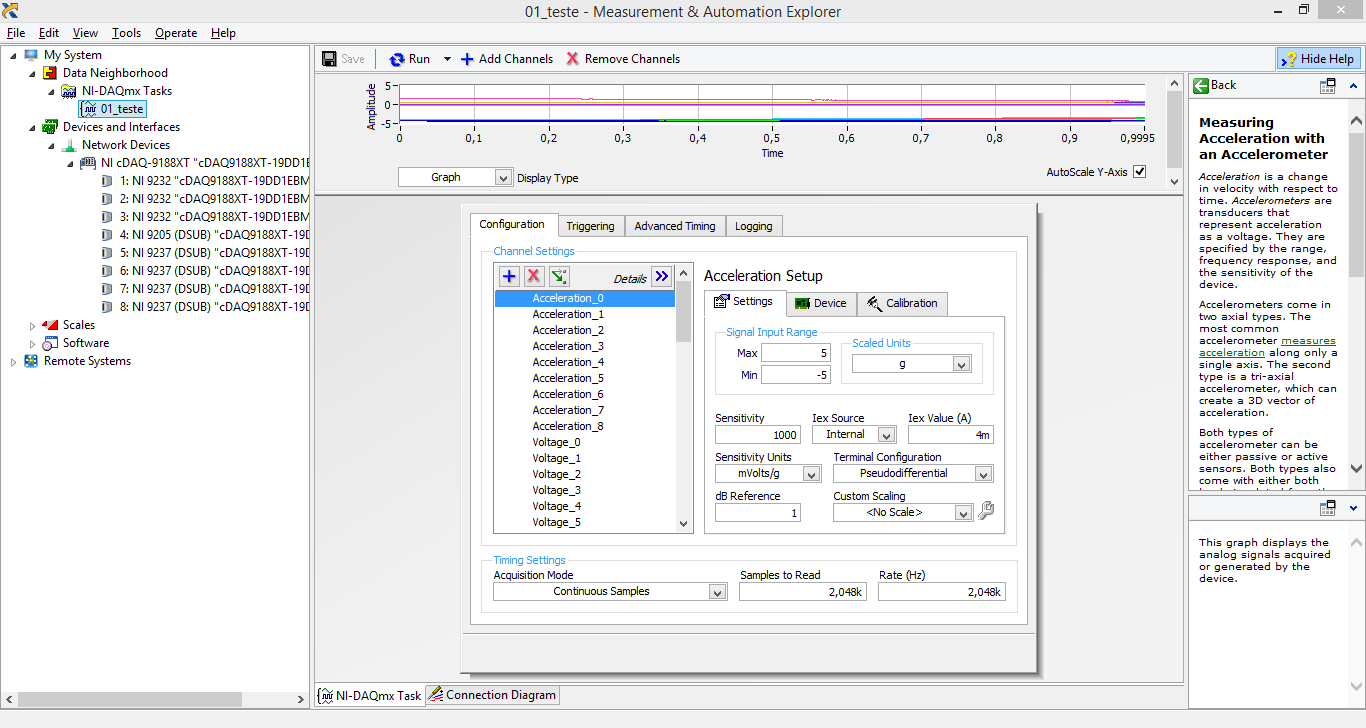Open the View menu
Viewport: 1366px width, 728px height.
tap(85, 33)
